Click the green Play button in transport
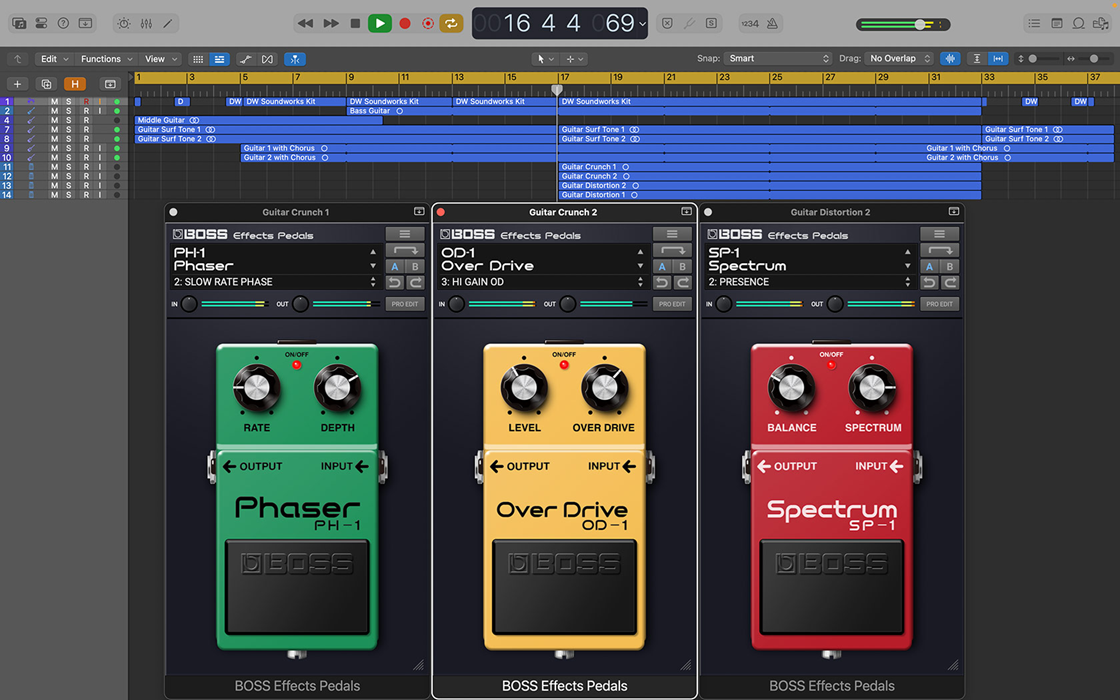1120x700 pixels. [379, 23]
